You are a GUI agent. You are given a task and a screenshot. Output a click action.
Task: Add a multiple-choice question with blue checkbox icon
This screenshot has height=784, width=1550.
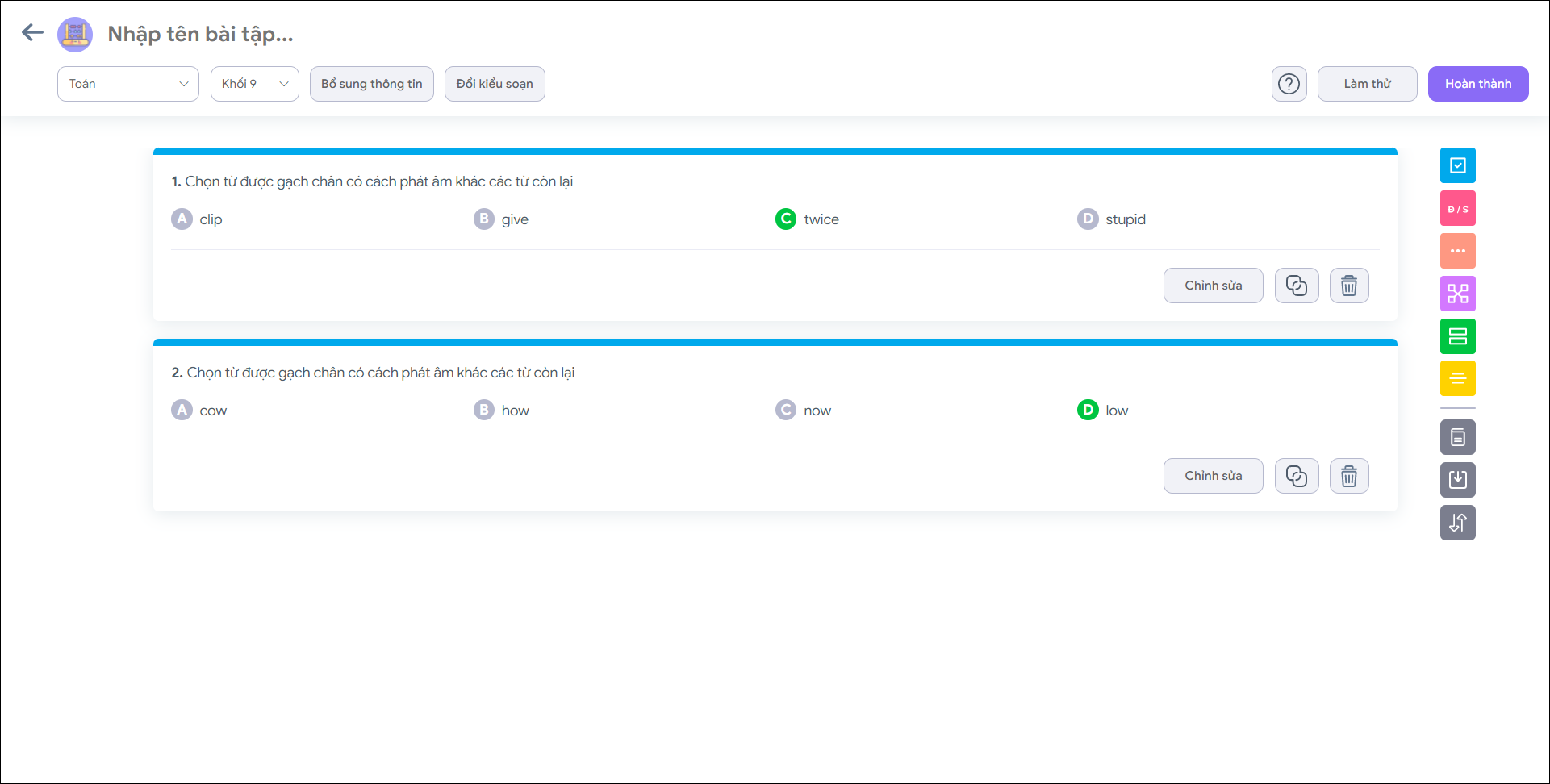tap(1457, 165)
